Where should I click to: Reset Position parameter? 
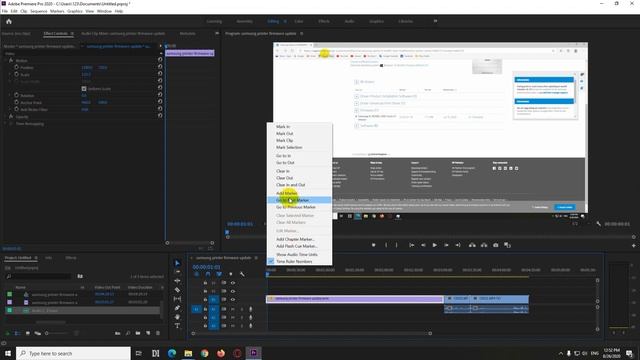pos(160,67)
